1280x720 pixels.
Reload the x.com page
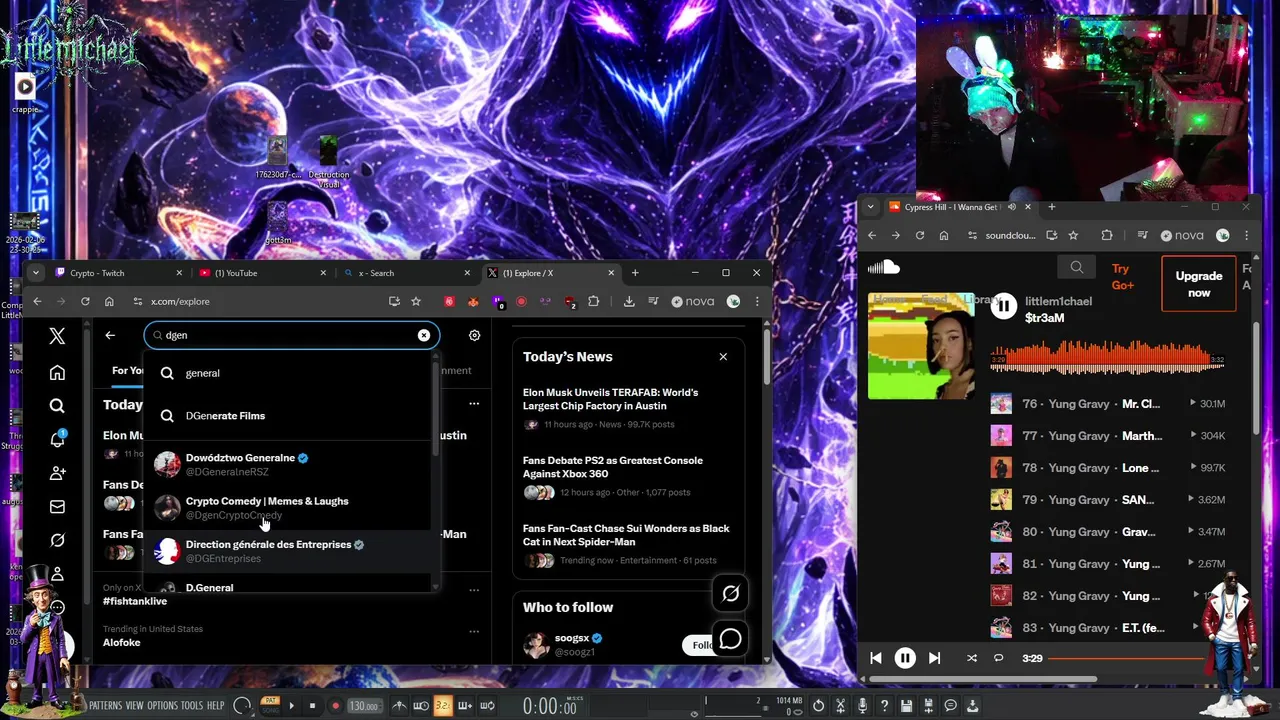(x=85, y=301)
